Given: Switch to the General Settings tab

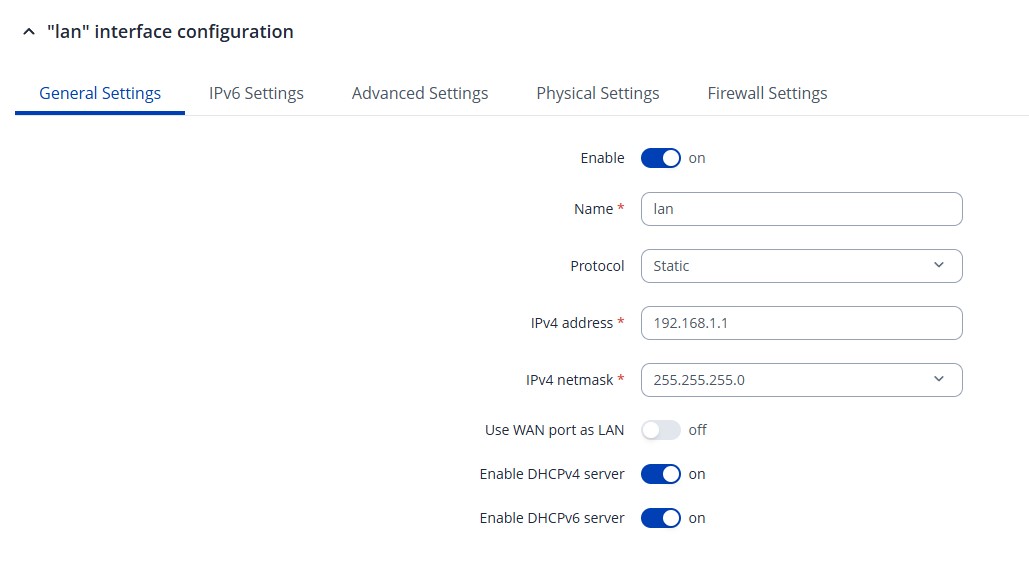Looking at the screenshot, I should pos(100,93).
